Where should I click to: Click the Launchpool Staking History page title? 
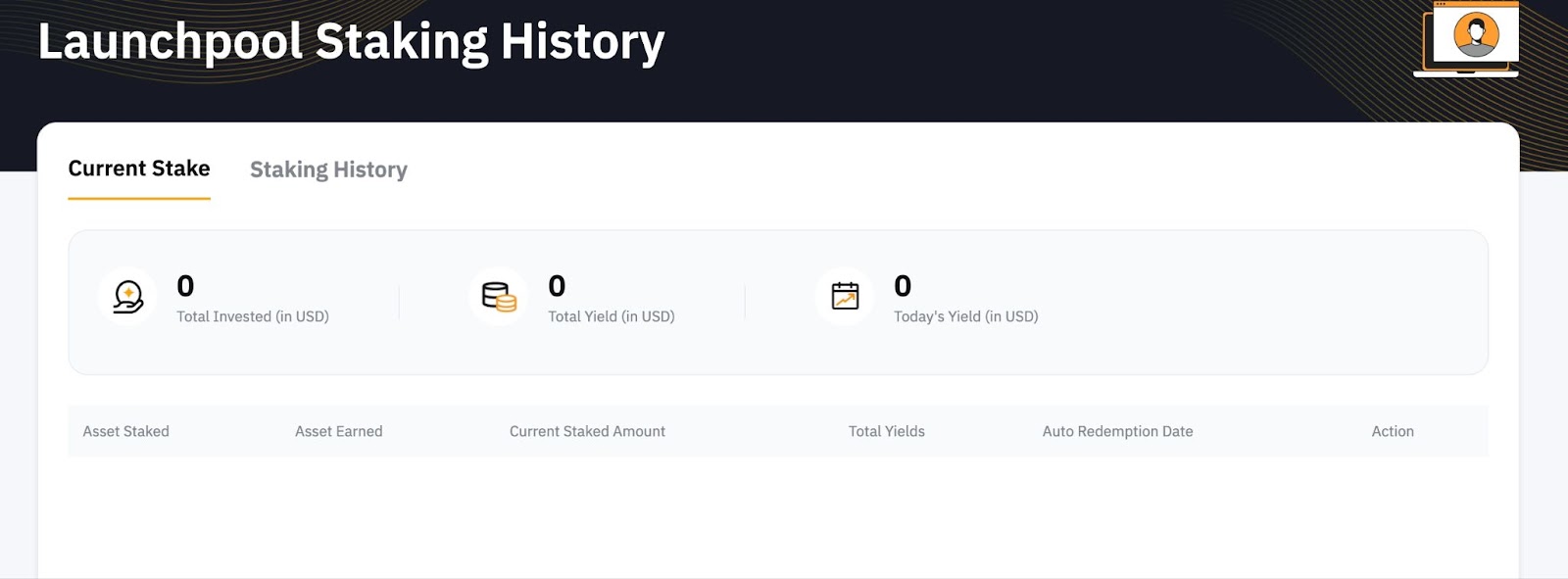(351, 42)
